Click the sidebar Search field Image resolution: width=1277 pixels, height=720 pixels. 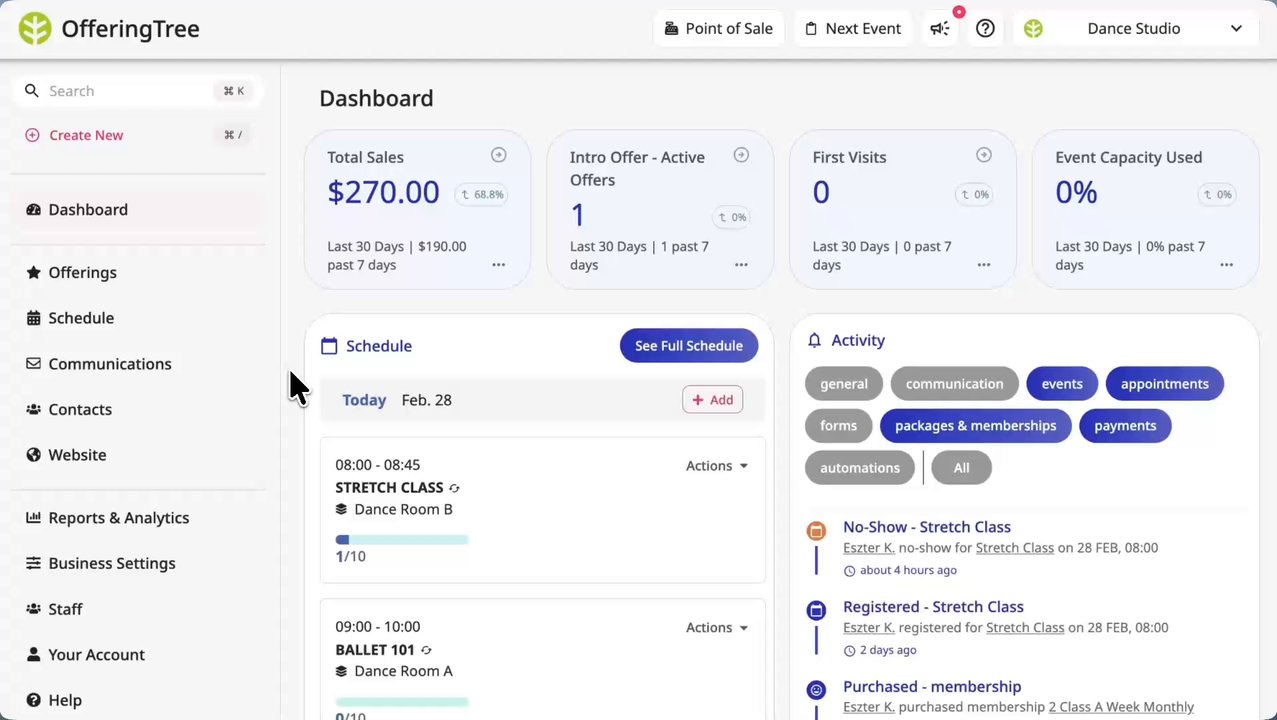[130, 91]
